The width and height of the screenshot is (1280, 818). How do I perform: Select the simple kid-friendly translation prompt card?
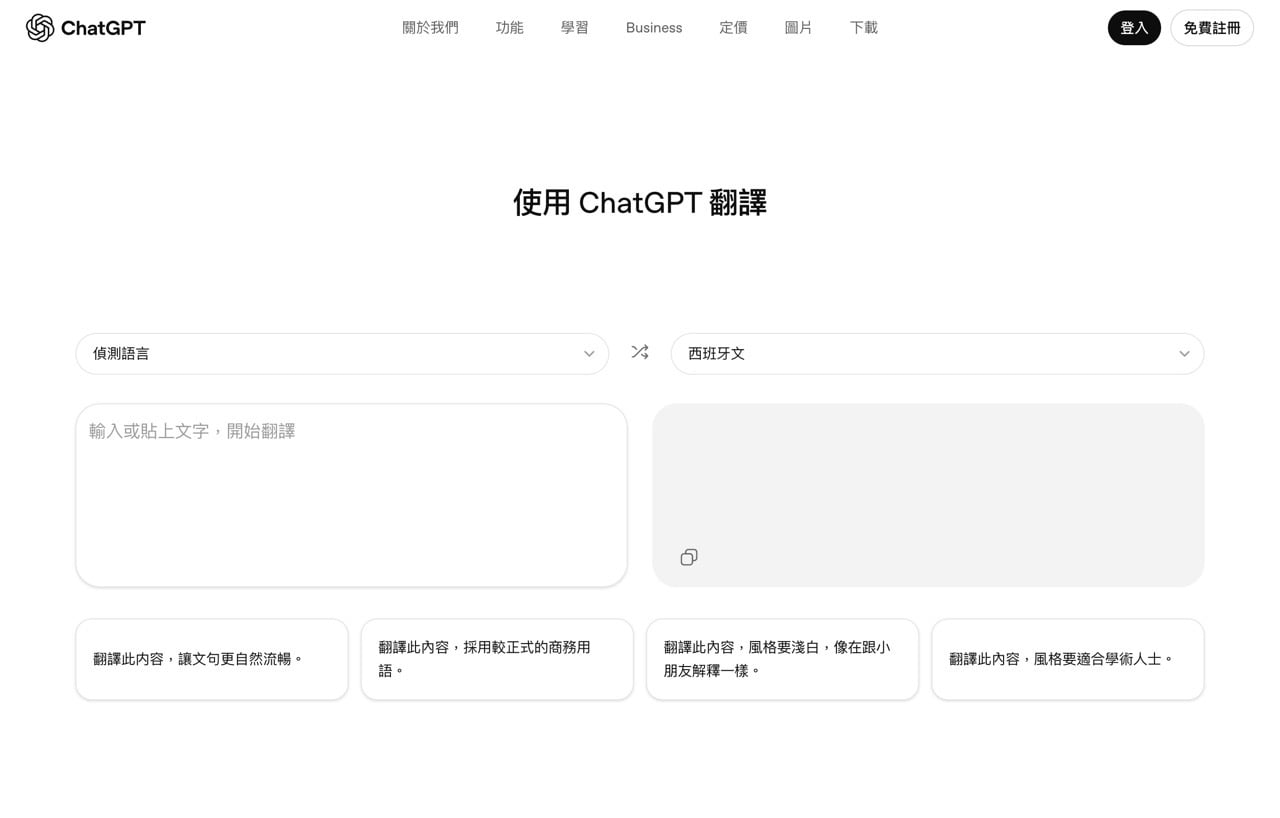coord(782,658)
